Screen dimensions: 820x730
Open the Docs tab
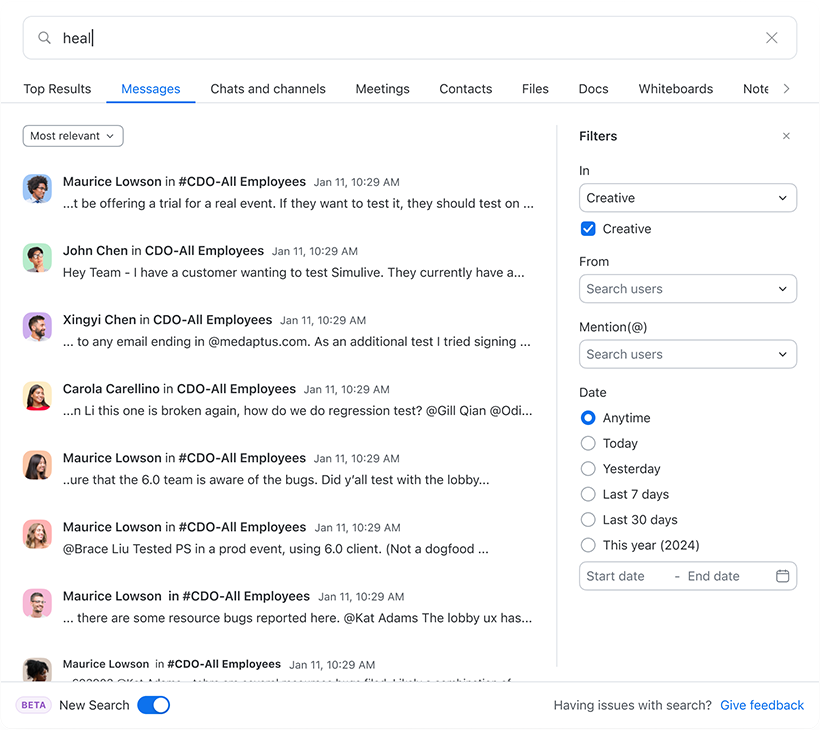tap(593, 89)
